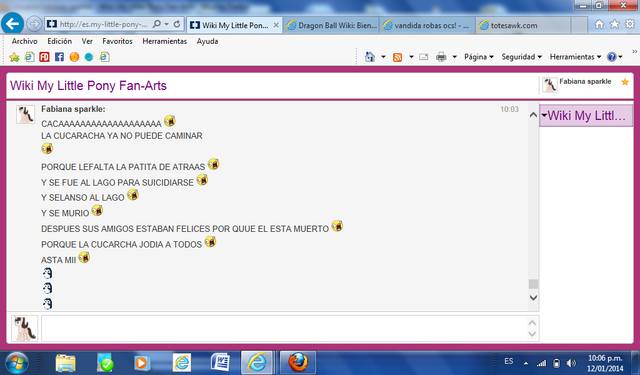Viewport: 640px width, 375px height.
Task: Open Windows Media Player from taskbar
Action: coord(141,363)
